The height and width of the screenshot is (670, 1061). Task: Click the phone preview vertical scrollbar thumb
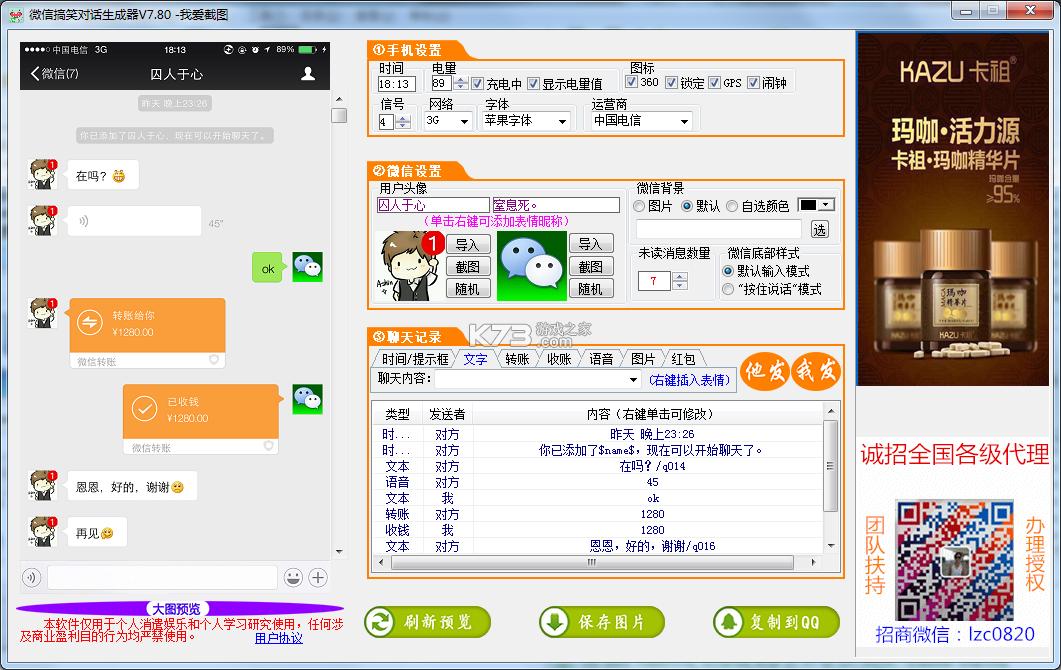coord(339,115)
